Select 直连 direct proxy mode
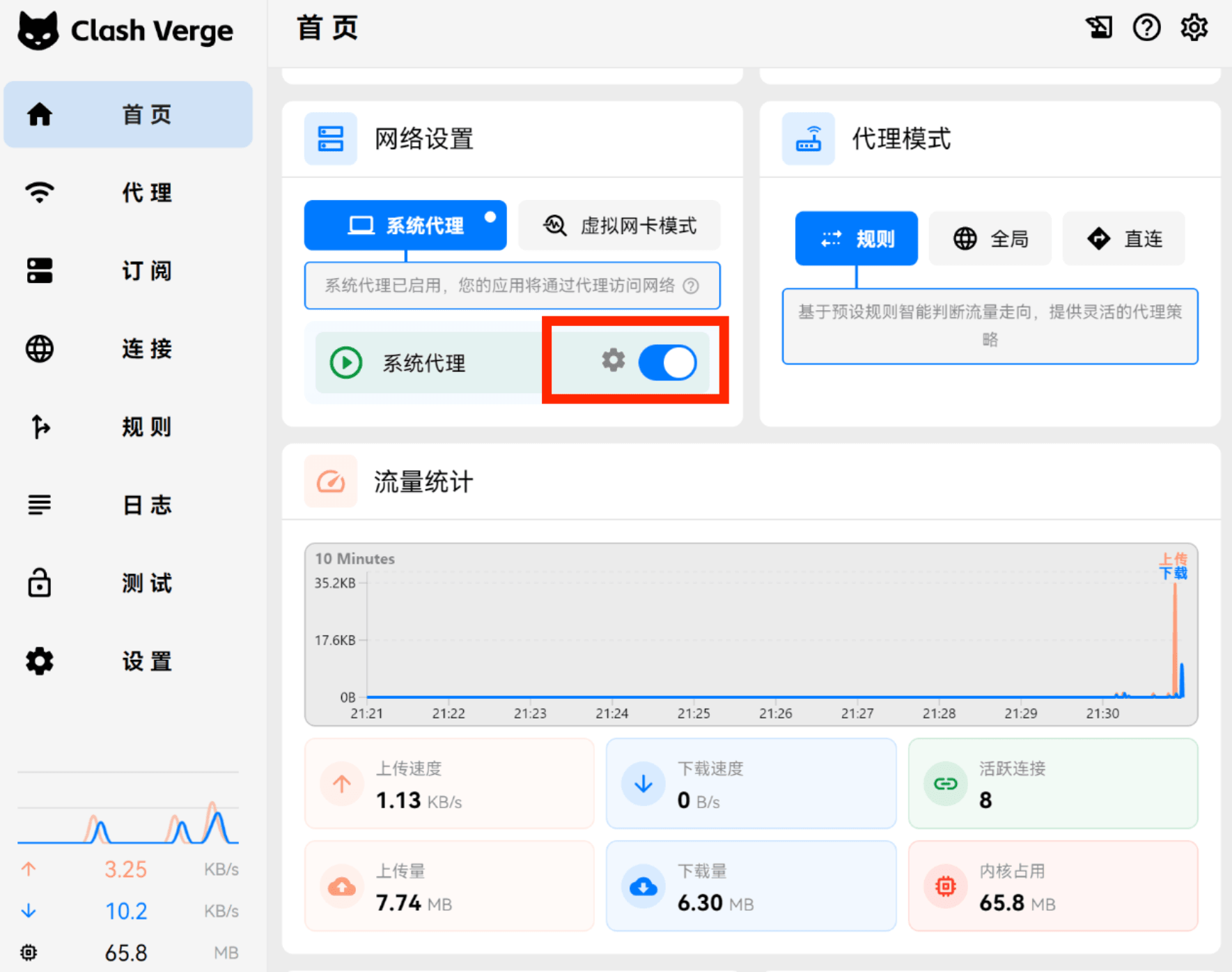 click(1123, 238)
